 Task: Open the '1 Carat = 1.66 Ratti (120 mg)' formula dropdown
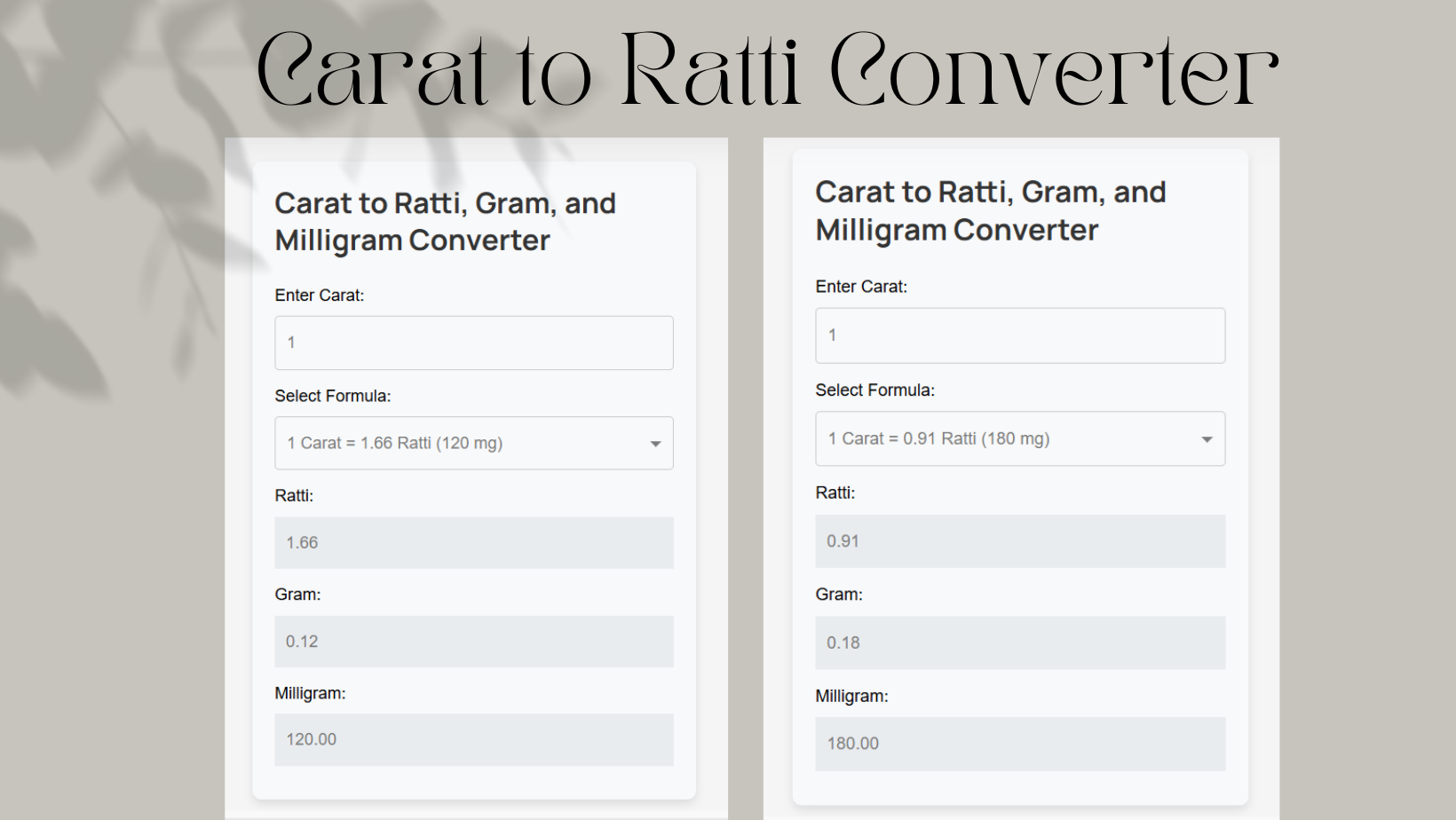(x=474, y=443)
